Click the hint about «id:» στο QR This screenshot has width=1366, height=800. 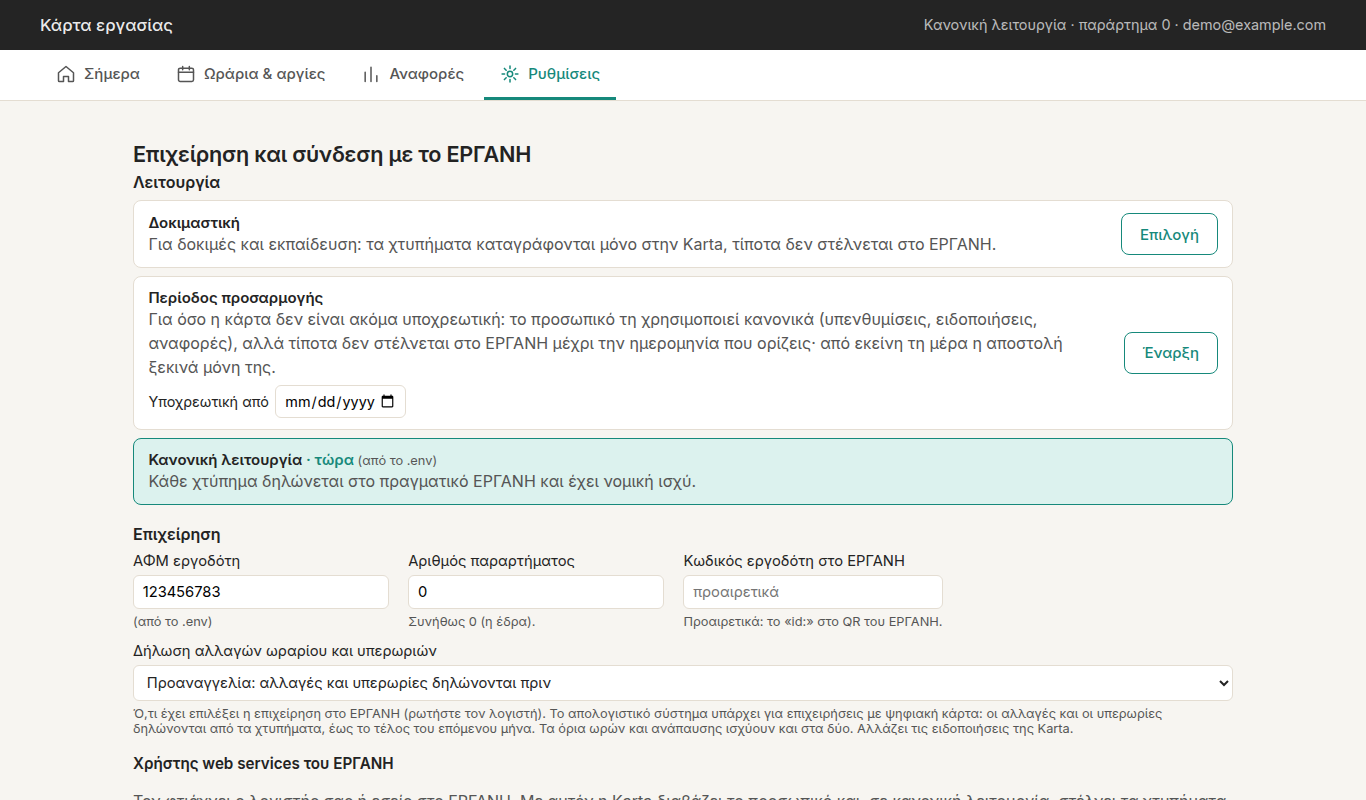[x=813, y=622]
